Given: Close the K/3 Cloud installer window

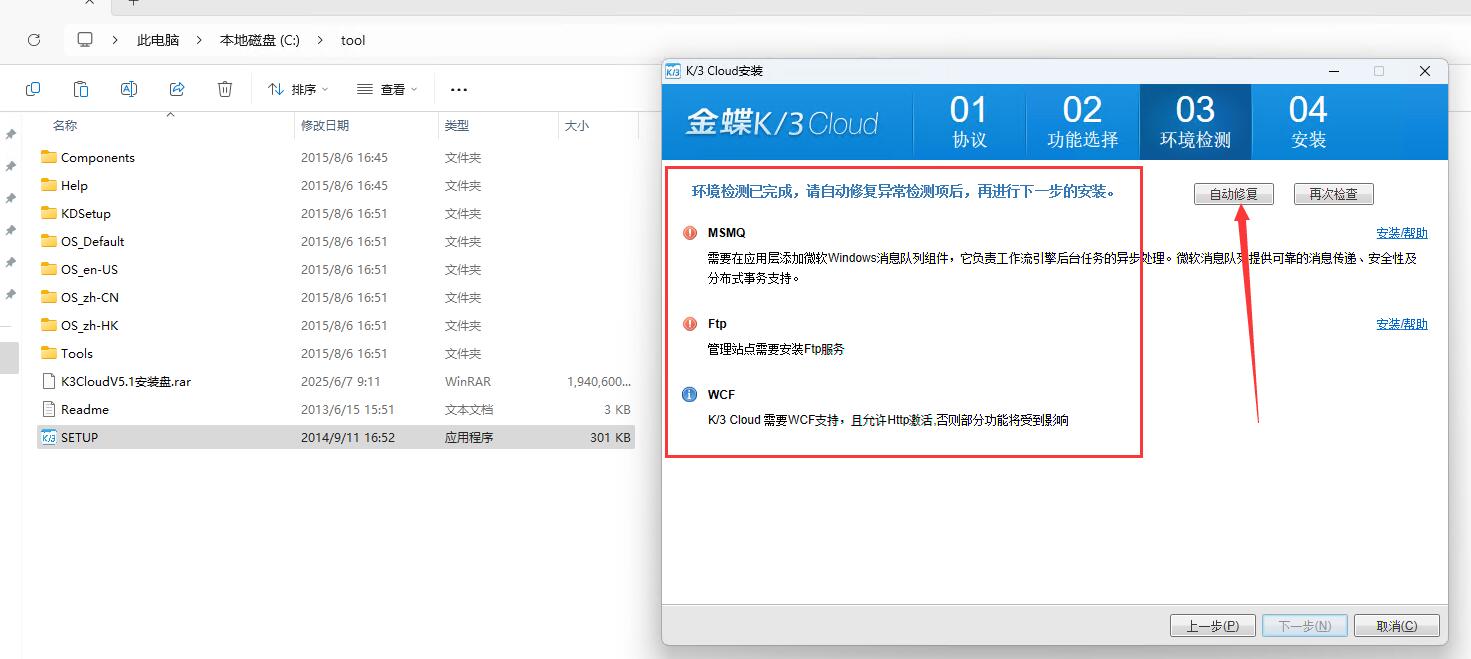Looking at the screenshot, I should click(1425, 71).
